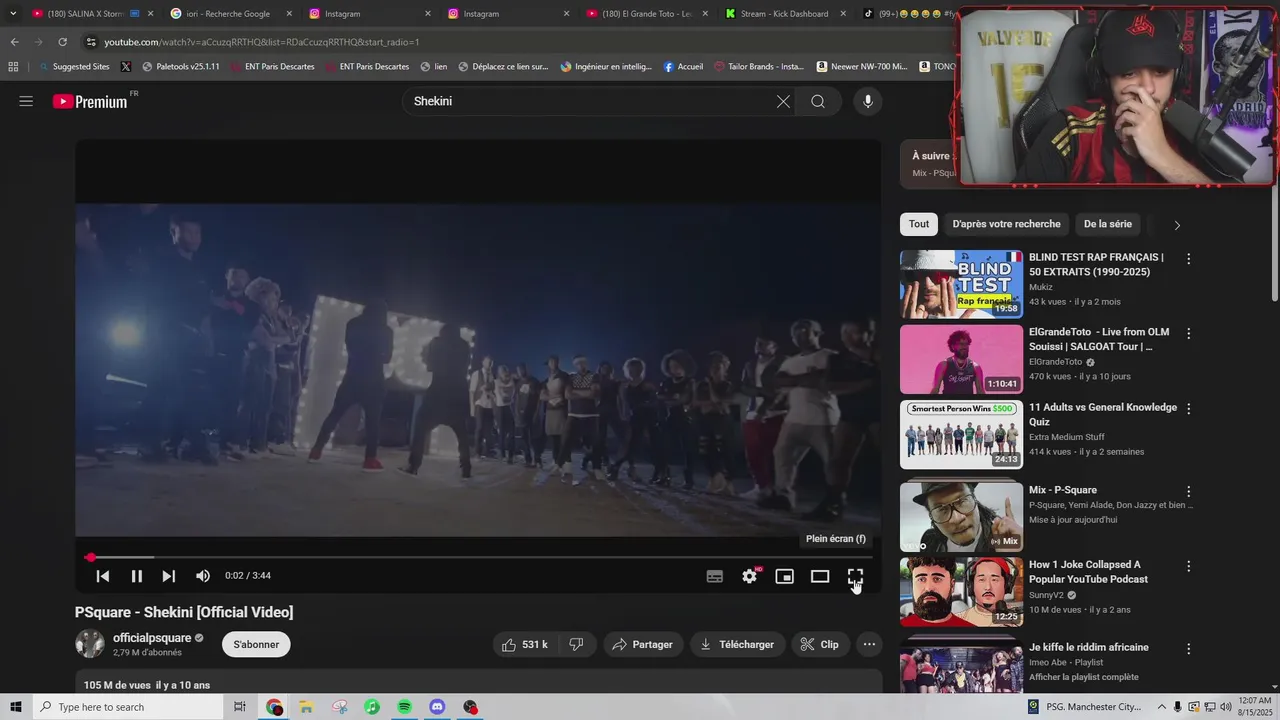Show more filter chips with arrow
The image size is (1280, 720).
(x=1177, y=225)
